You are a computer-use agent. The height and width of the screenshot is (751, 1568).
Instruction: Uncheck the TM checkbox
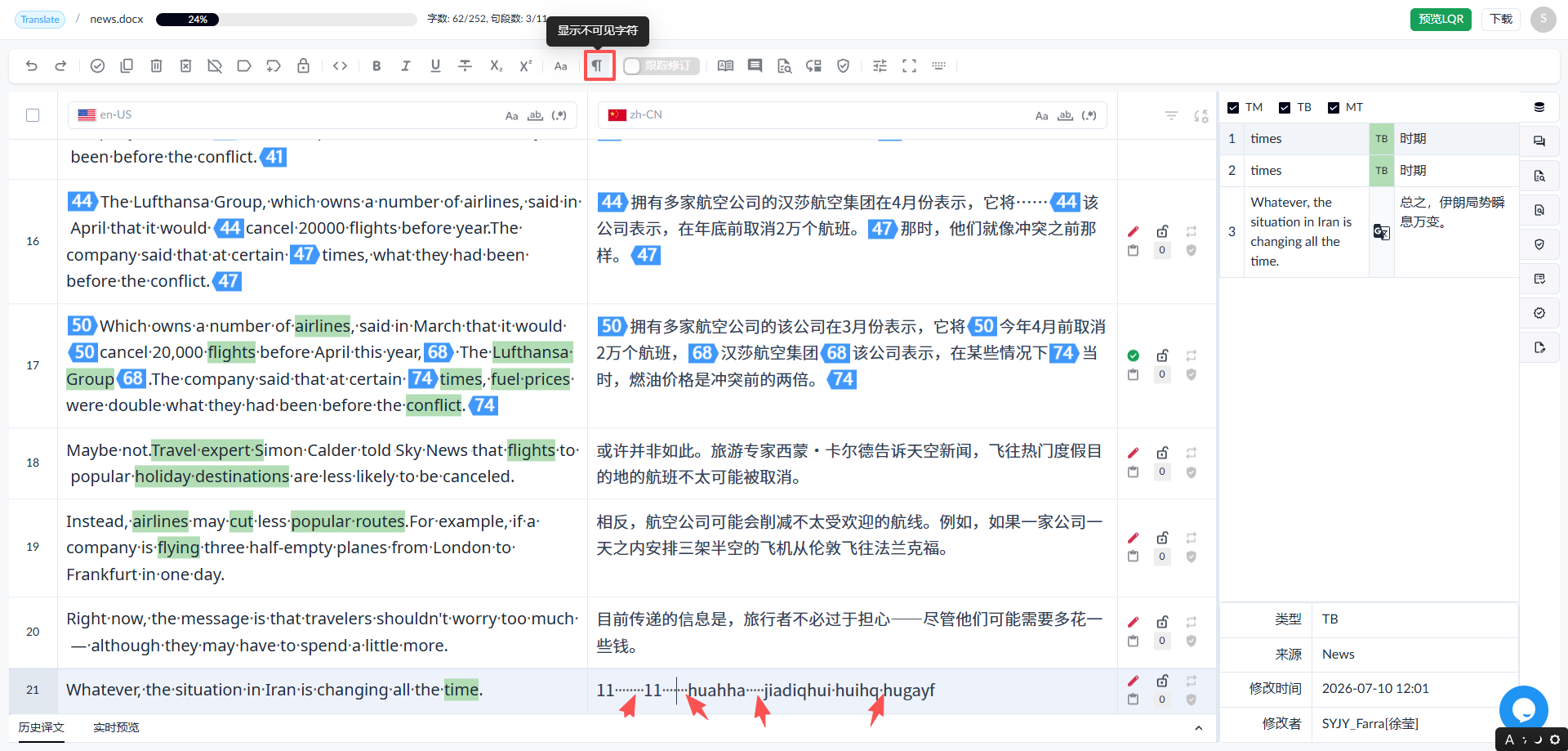(1233, 108)
